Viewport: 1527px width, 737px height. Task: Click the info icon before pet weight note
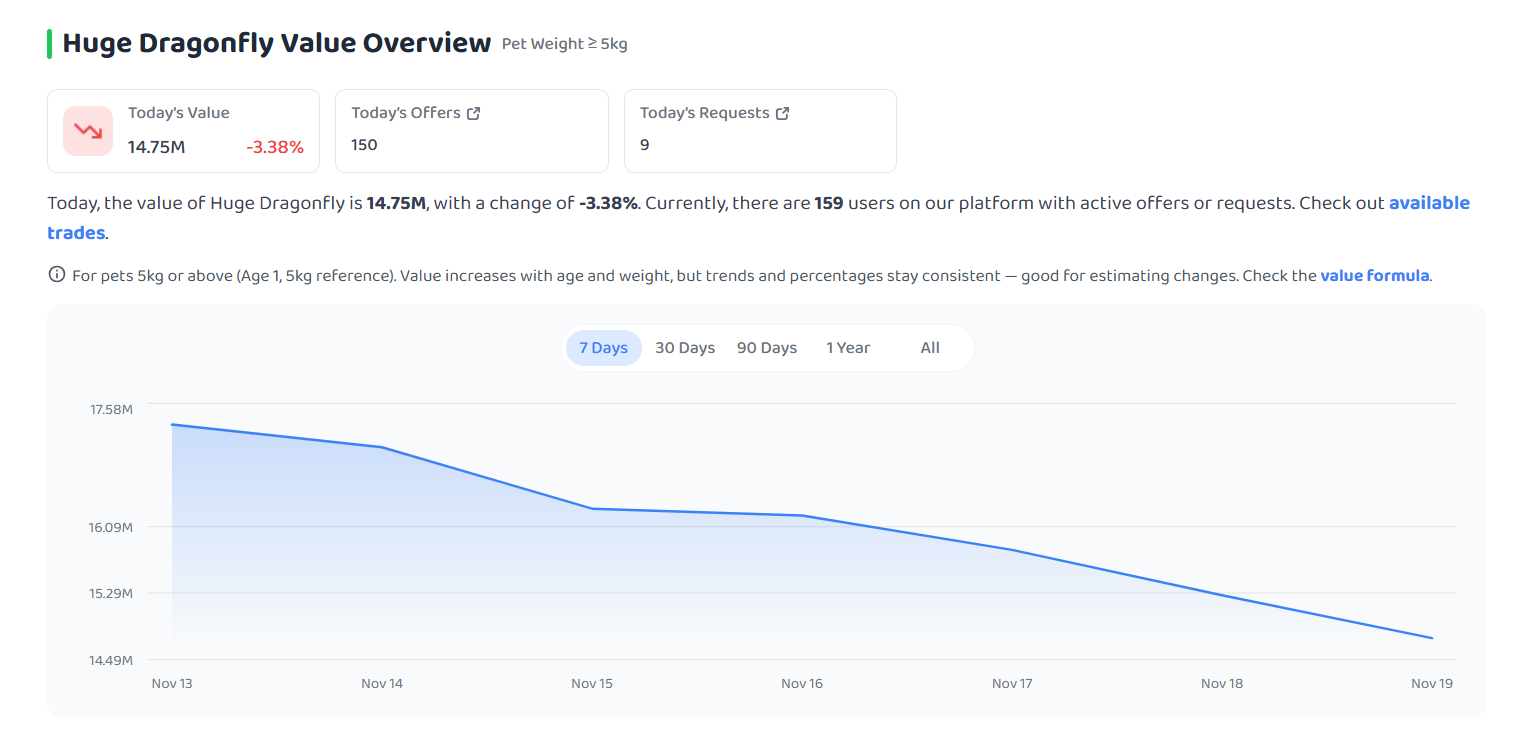56,275
